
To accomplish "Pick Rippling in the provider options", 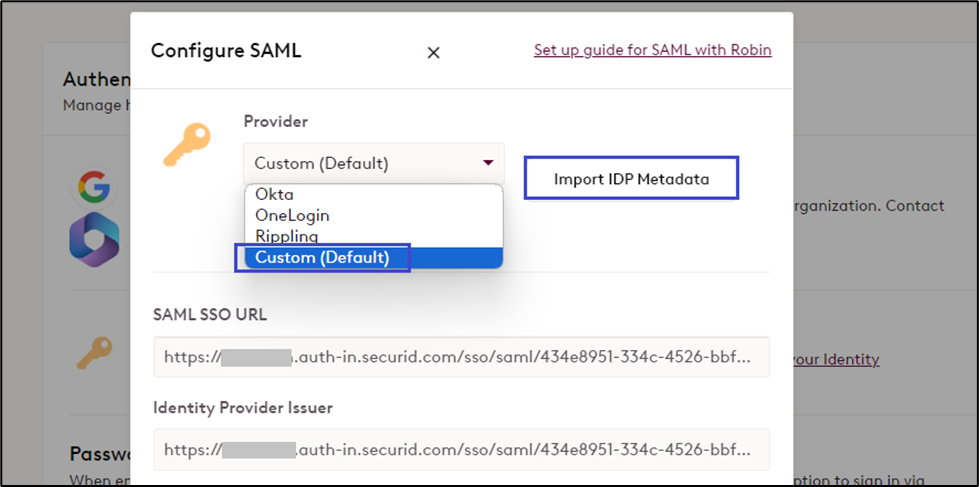I will tap(286, 236).
